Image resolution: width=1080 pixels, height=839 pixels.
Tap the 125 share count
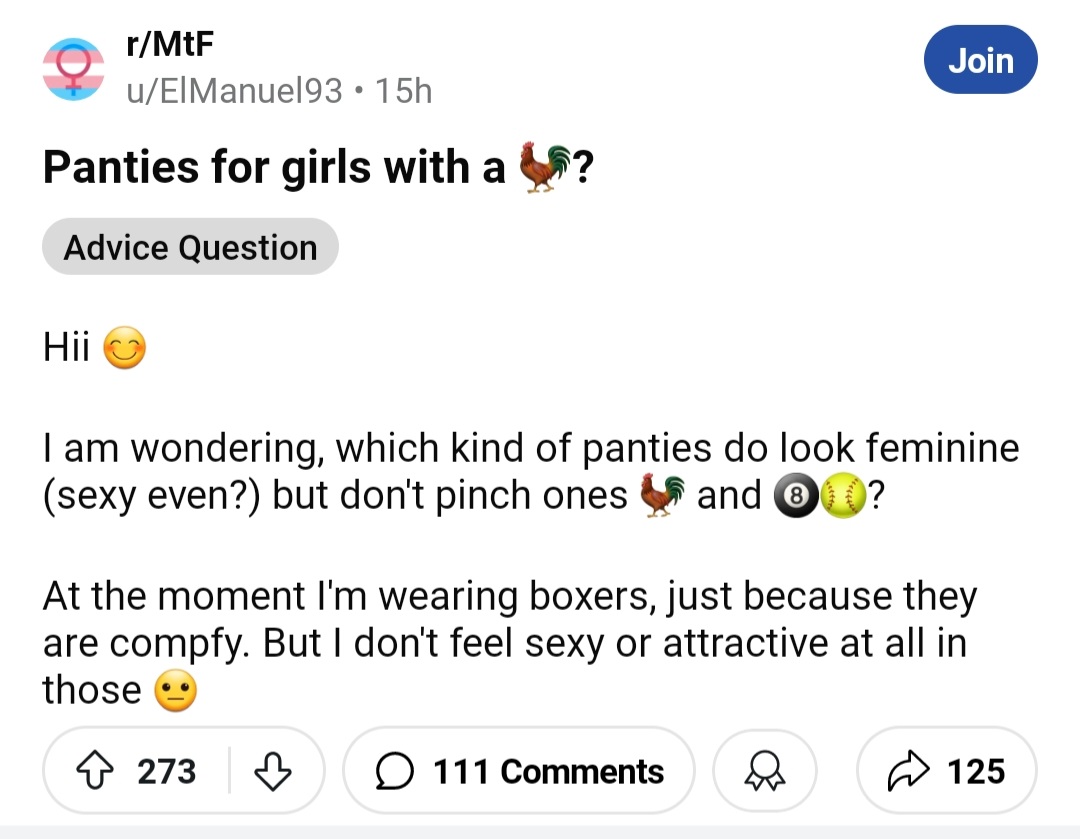976,771
